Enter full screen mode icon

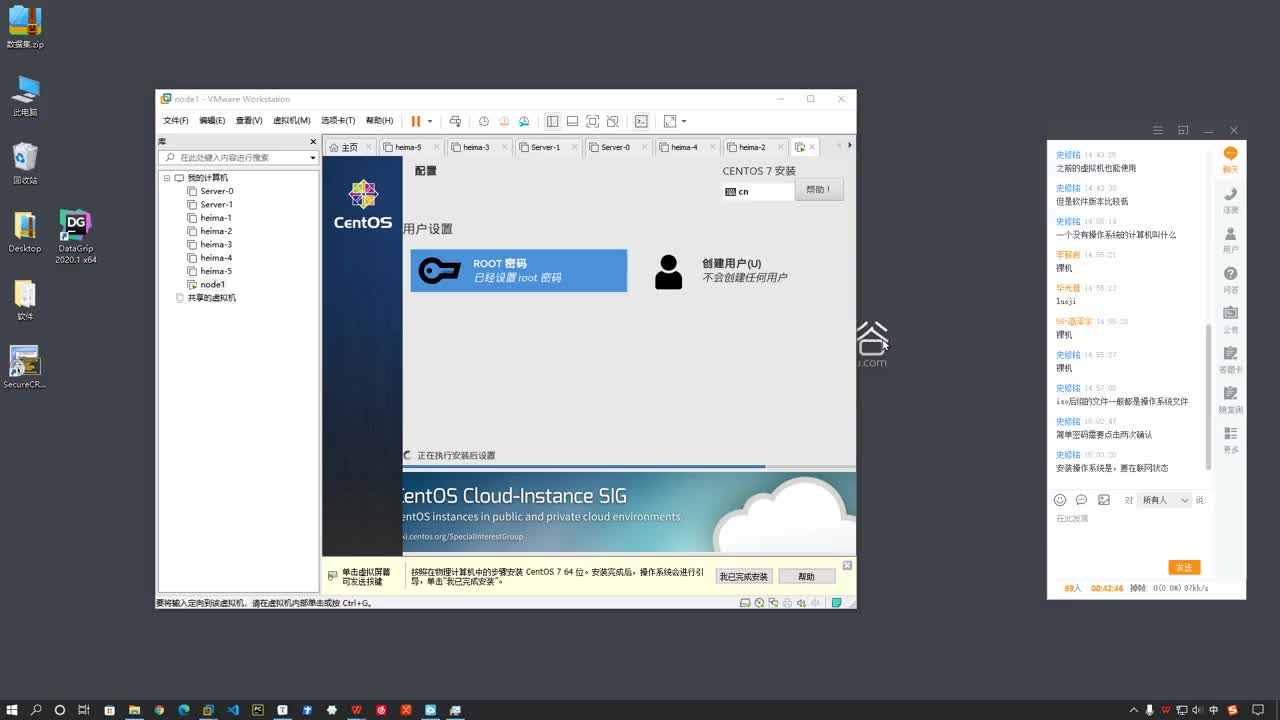point(592,121)
